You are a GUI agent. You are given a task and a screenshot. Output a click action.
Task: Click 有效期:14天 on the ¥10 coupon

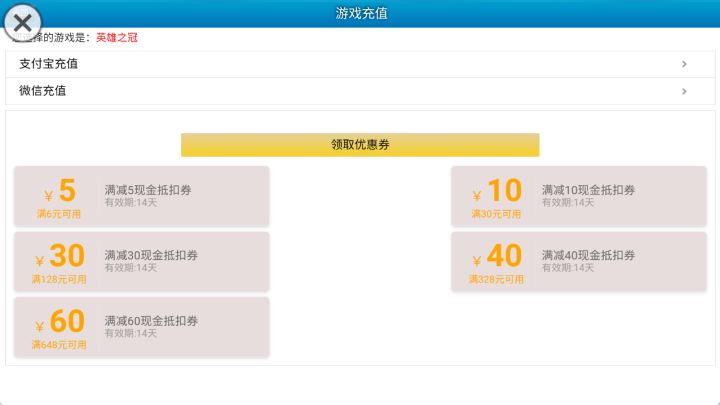(x=568, y=202)
